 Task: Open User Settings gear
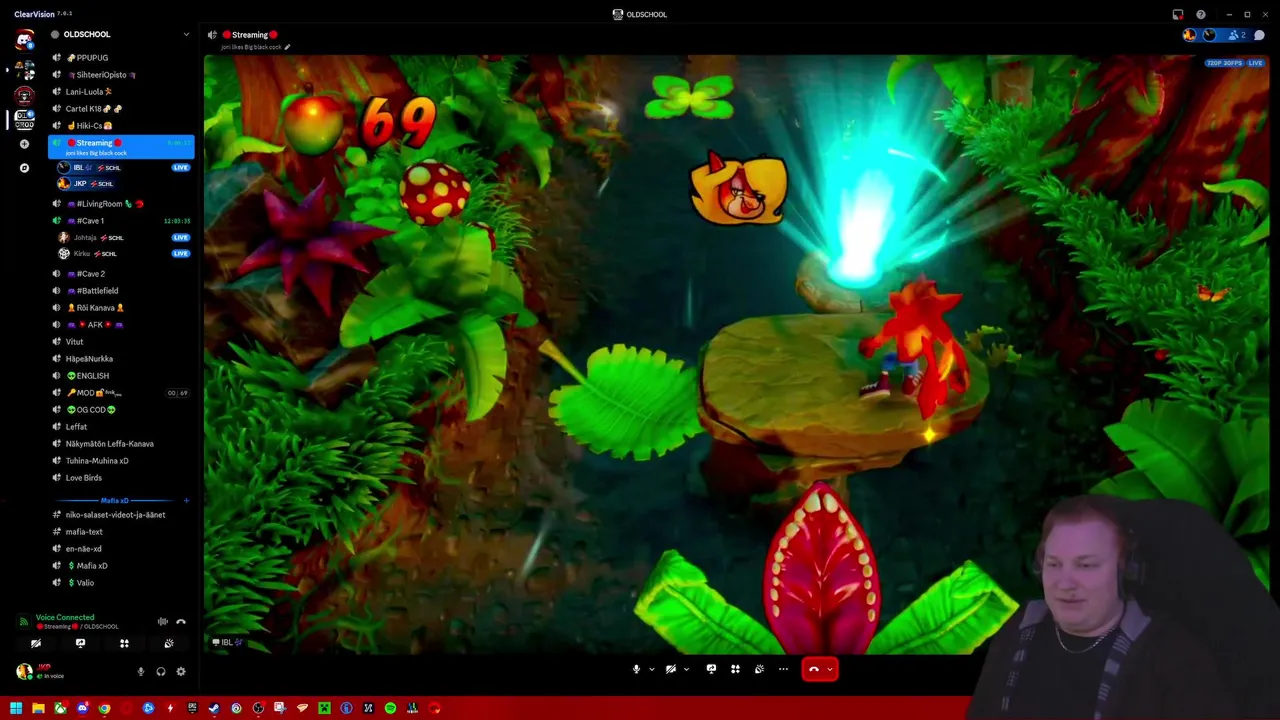pyautogui.click(x=181, y=672)
